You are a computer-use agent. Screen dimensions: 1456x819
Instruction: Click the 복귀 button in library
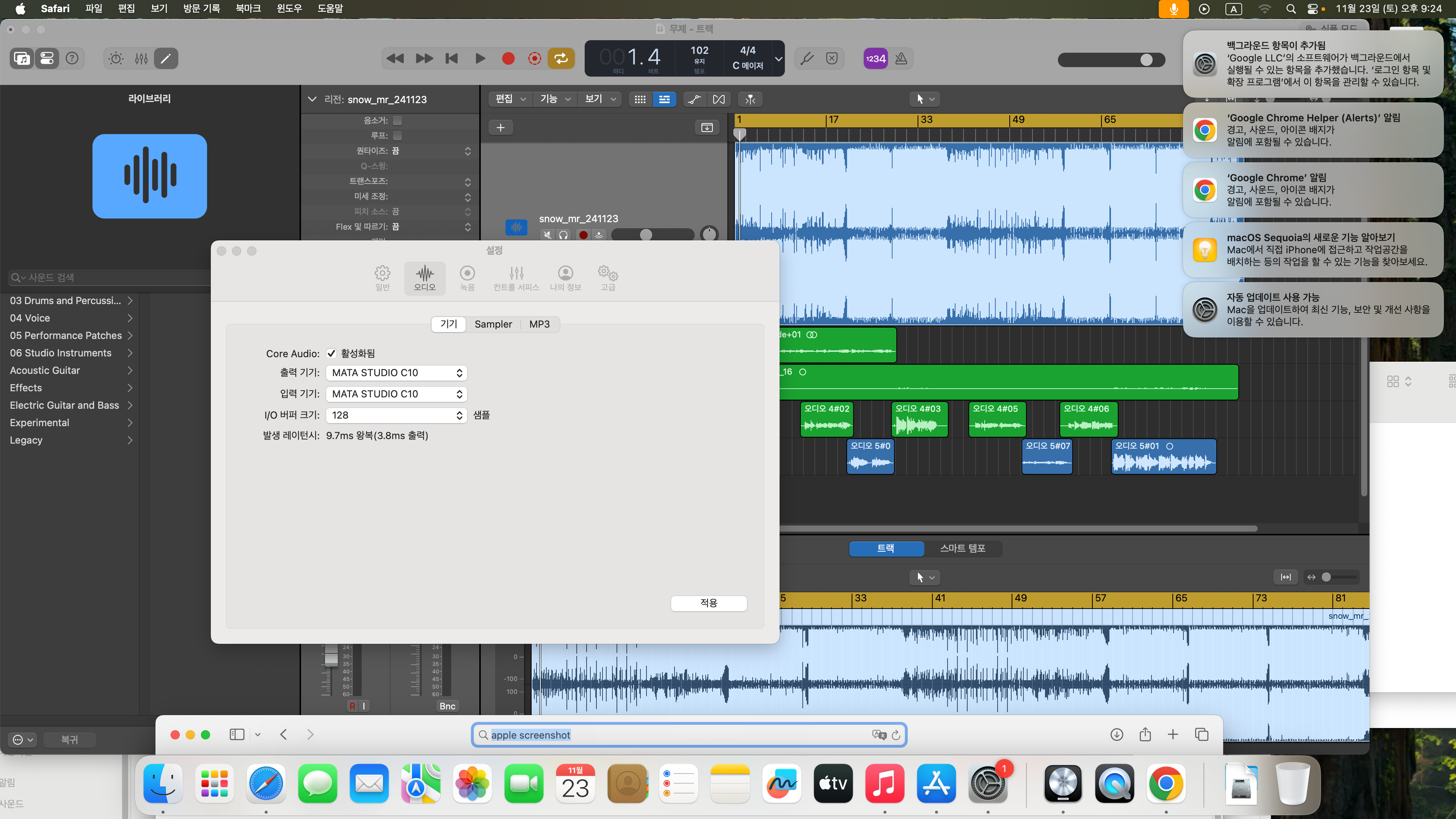point(69,739)
